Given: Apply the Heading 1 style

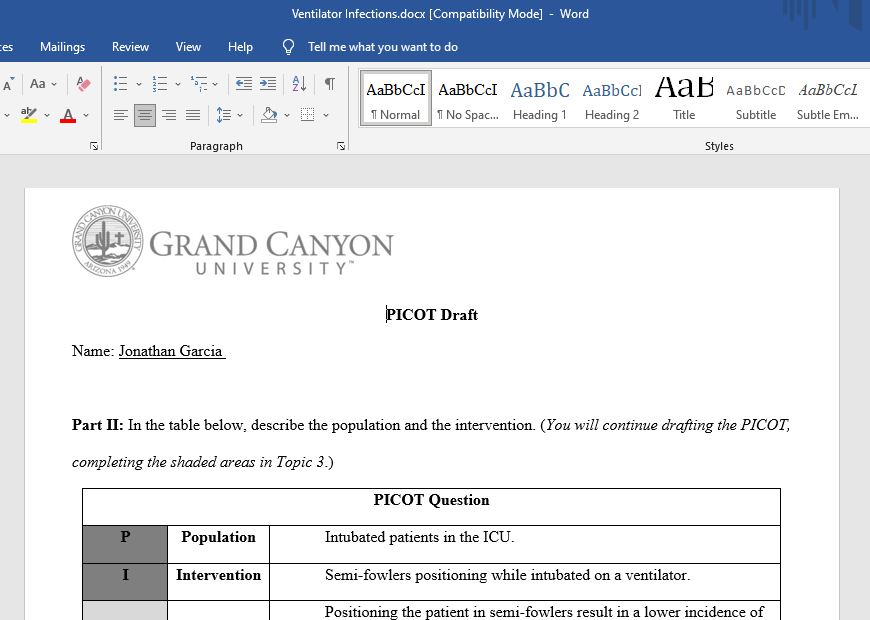Looking at the screenshot, I should click(540, 98).
